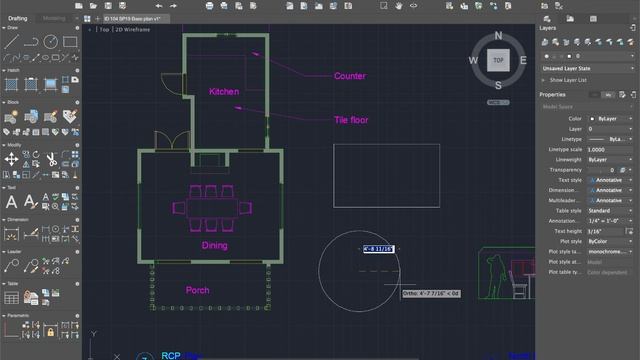Click the Save icon in top toolbar

coord(108,6)
